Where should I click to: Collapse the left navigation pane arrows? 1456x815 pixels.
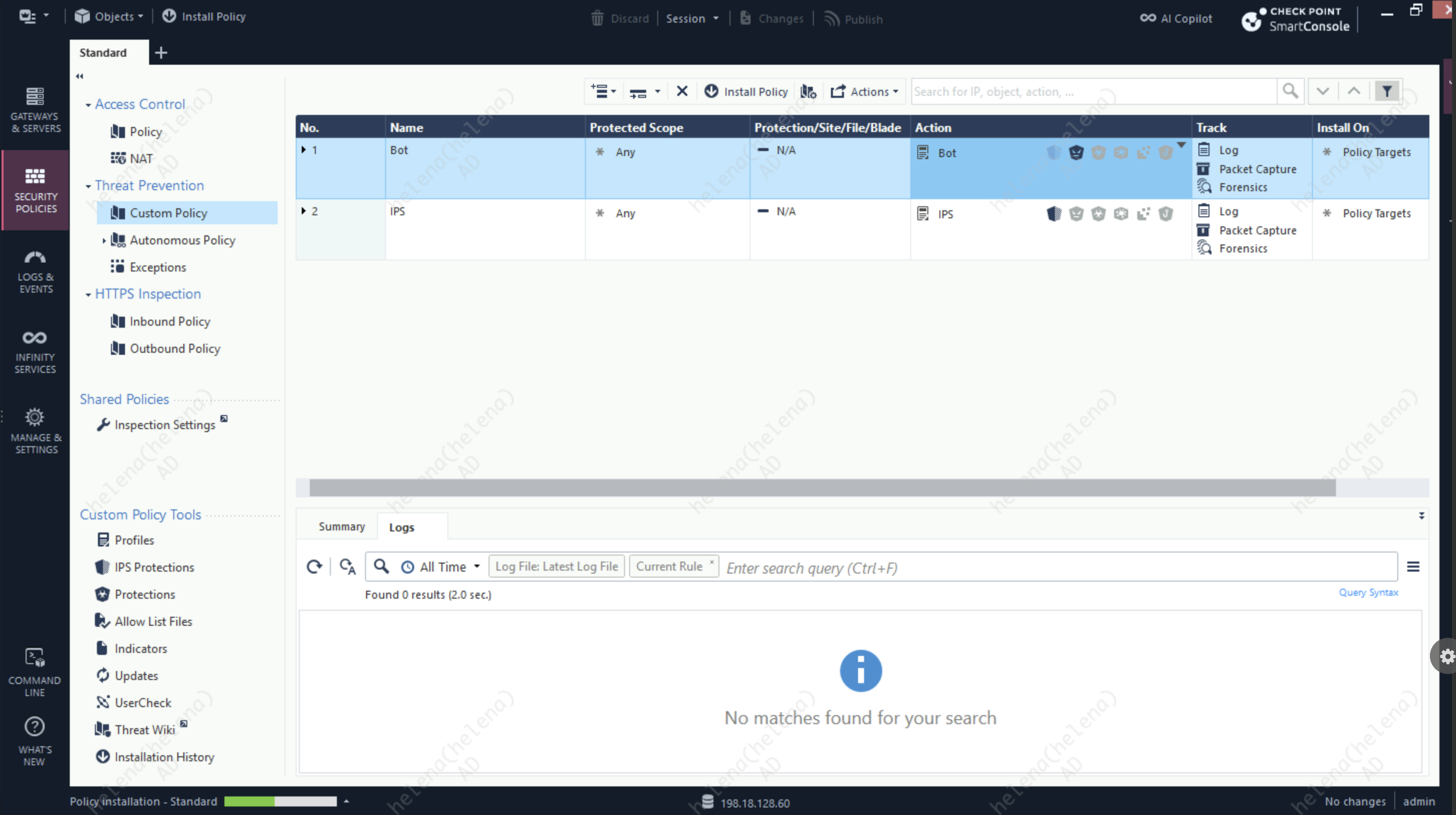(80, 76)
